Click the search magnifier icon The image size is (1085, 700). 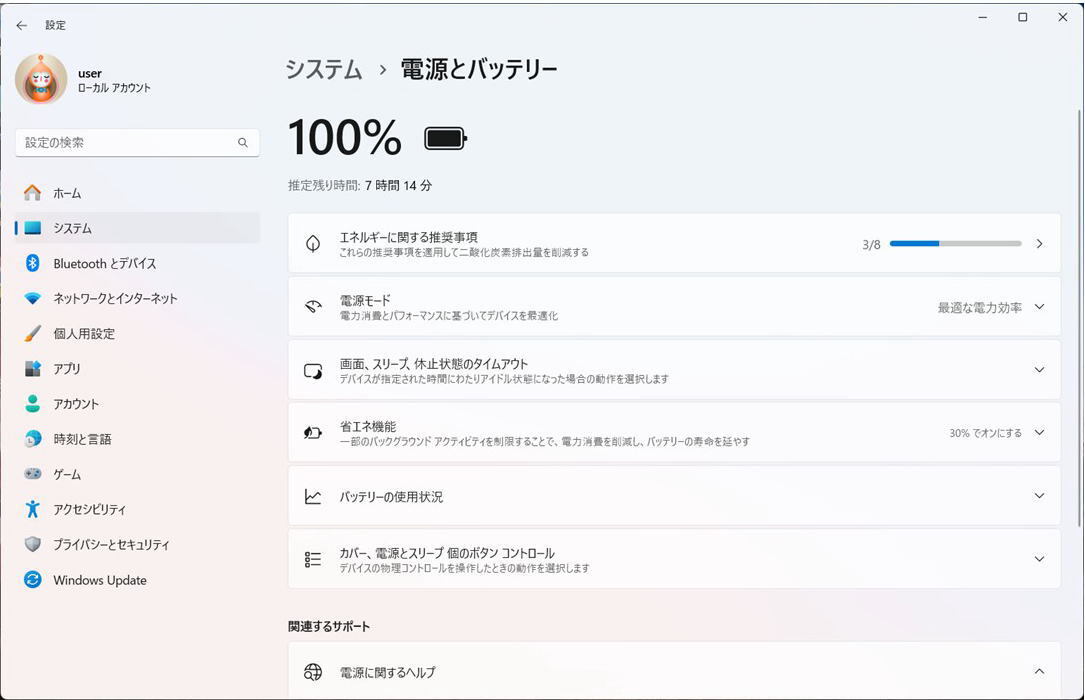coord(243,143)
